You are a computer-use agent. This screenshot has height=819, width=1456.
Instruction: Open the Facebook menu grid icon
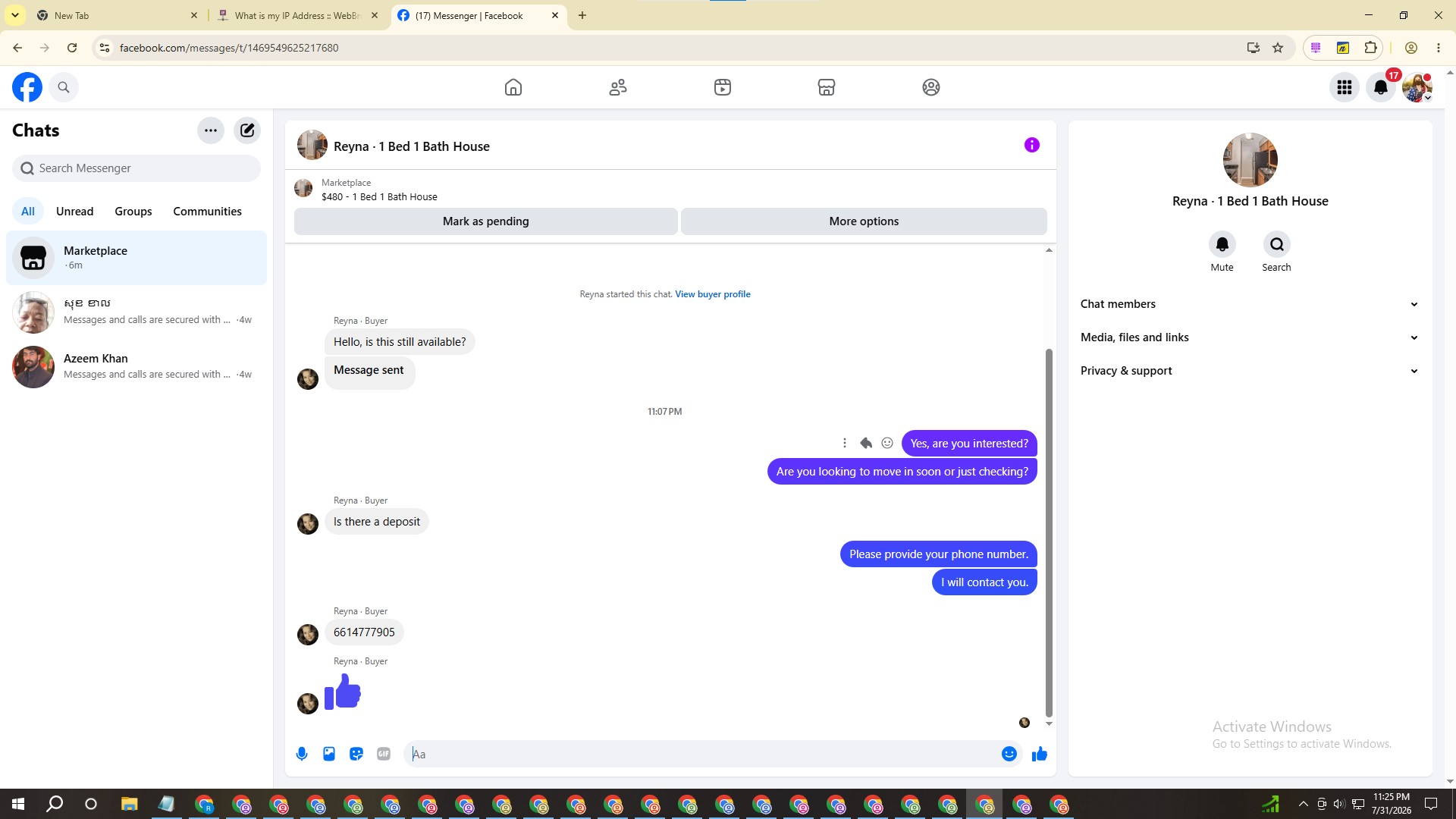pyautogui.click(x=1345, y=87)
